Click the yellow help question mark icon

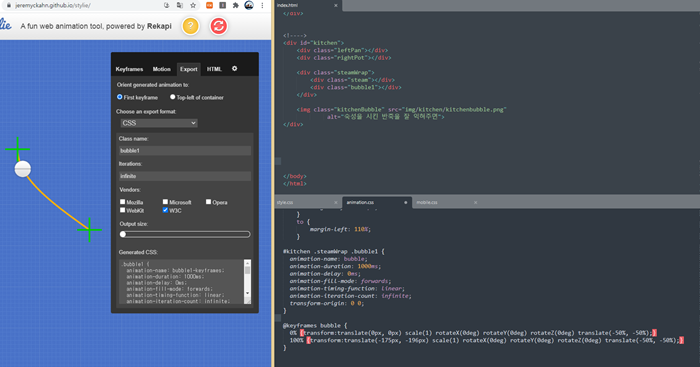click(191, 26)
